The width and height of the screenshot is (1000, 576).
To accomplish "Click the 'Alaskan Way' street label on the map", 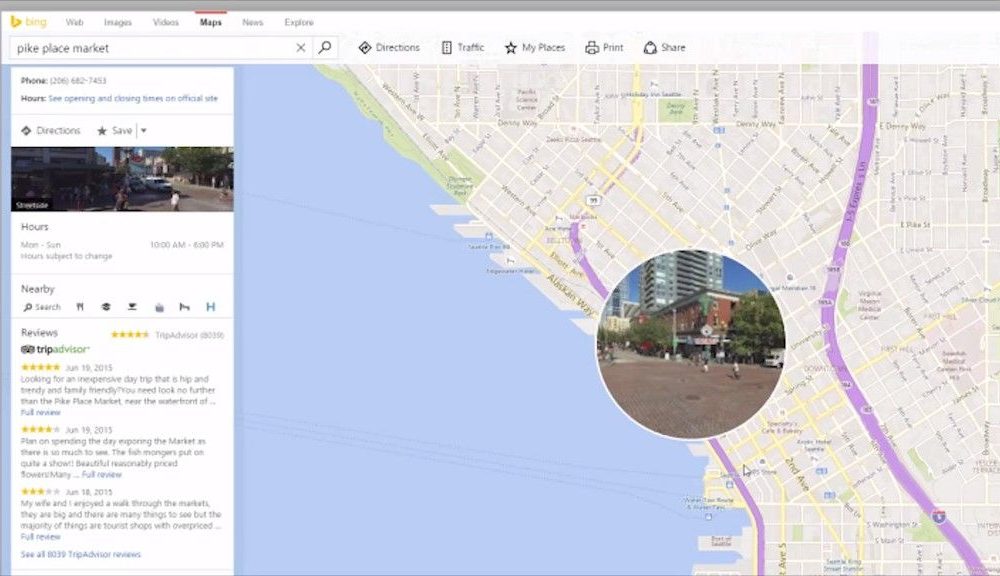I will coord(571,295).
